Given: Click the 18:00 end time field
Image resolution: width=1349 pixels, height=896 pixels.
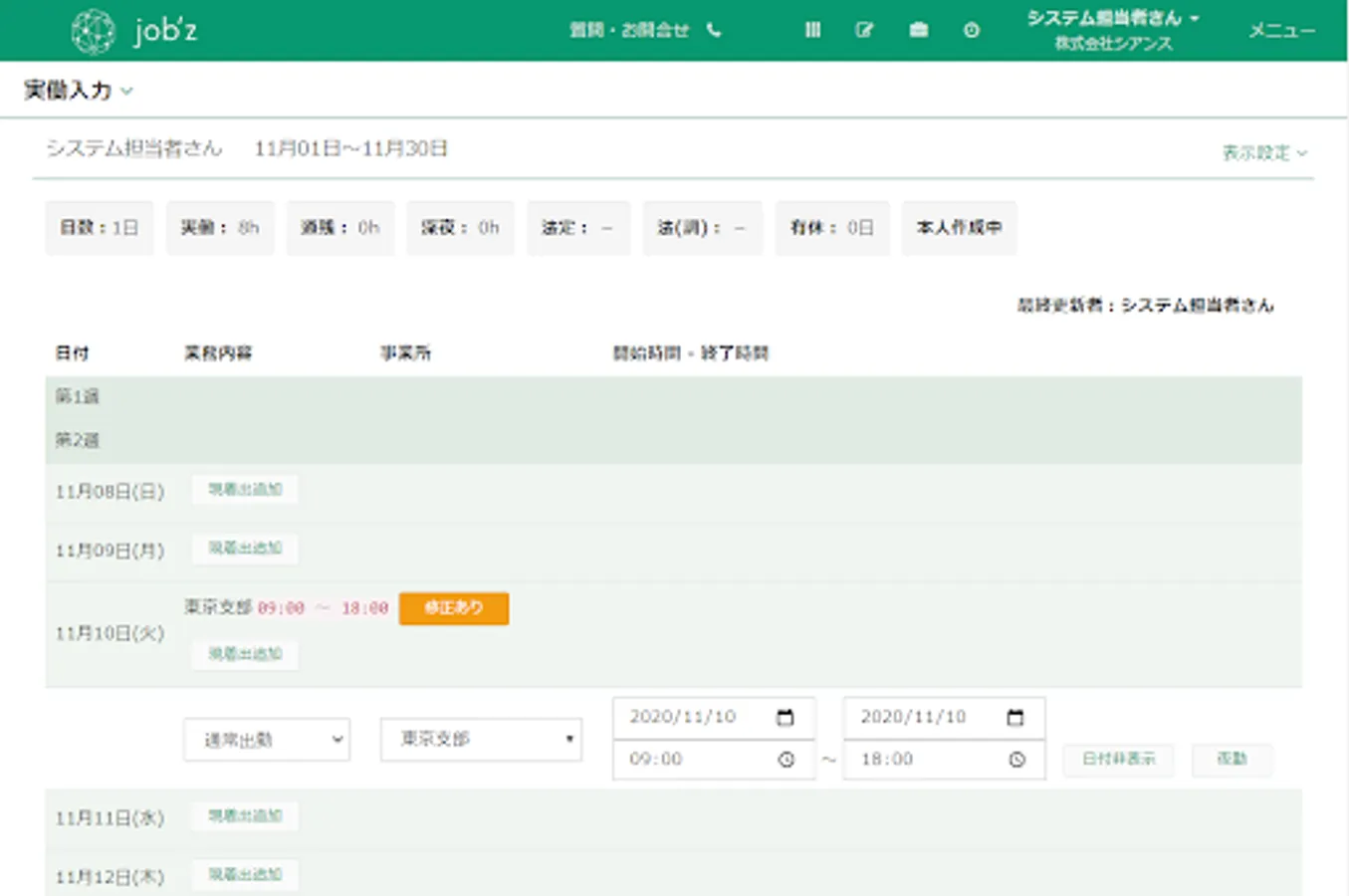Looking at the screenshot, I should point(944,760).
